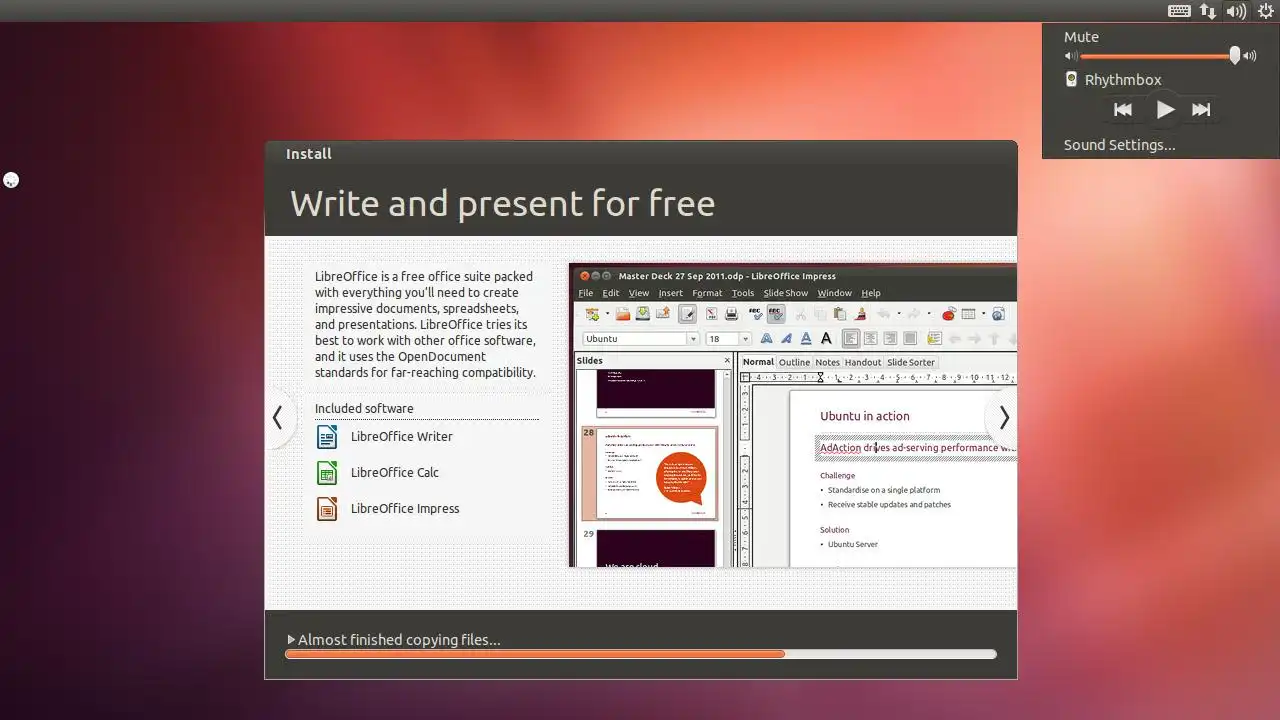Viewport: 1280px width, 720px height.
Task: Click the sound volume indicator icon
Action: [1236, 11]
